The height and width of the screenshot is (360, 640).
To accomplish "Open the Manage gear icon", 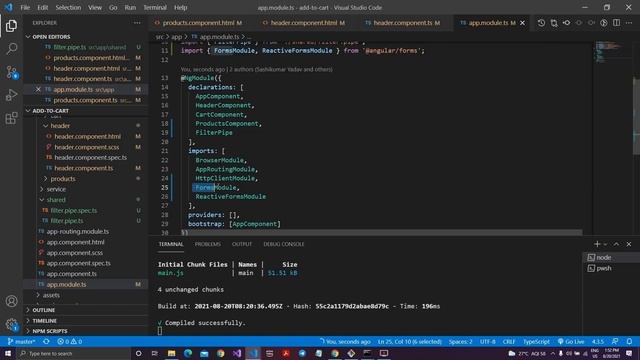I will pos(11,324).
